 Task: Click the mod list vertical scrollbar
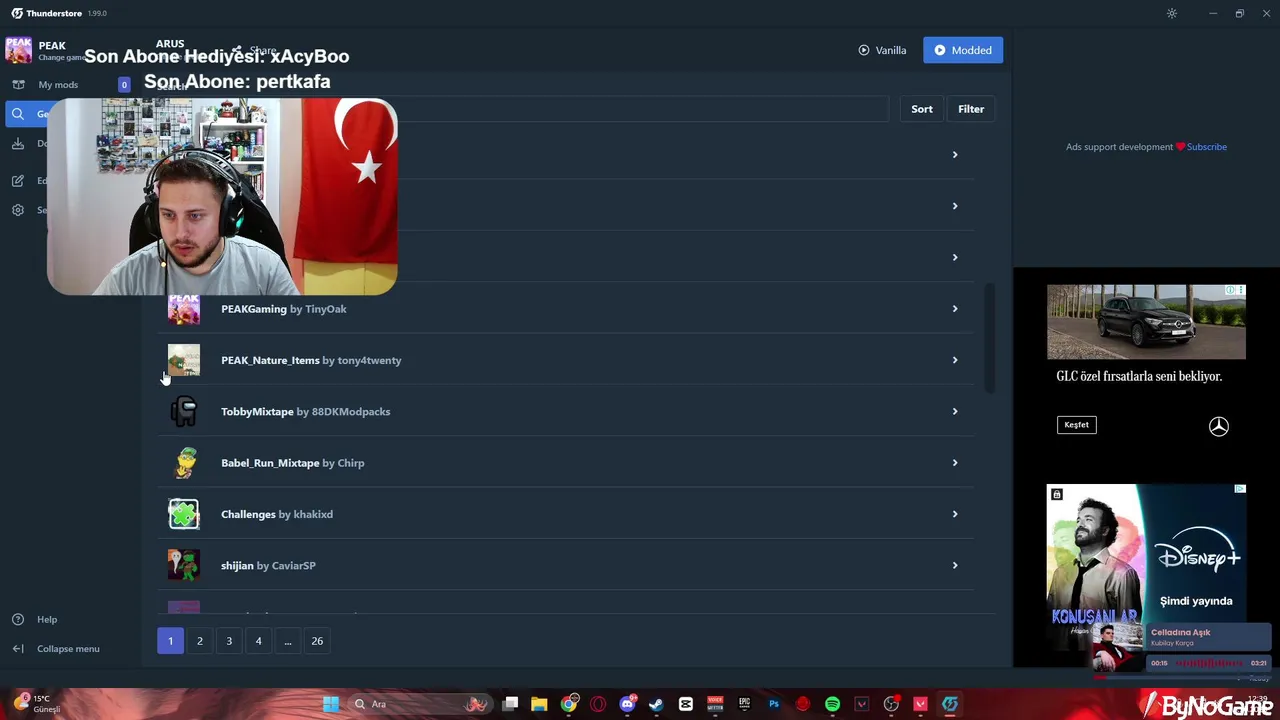click(990, 338)
